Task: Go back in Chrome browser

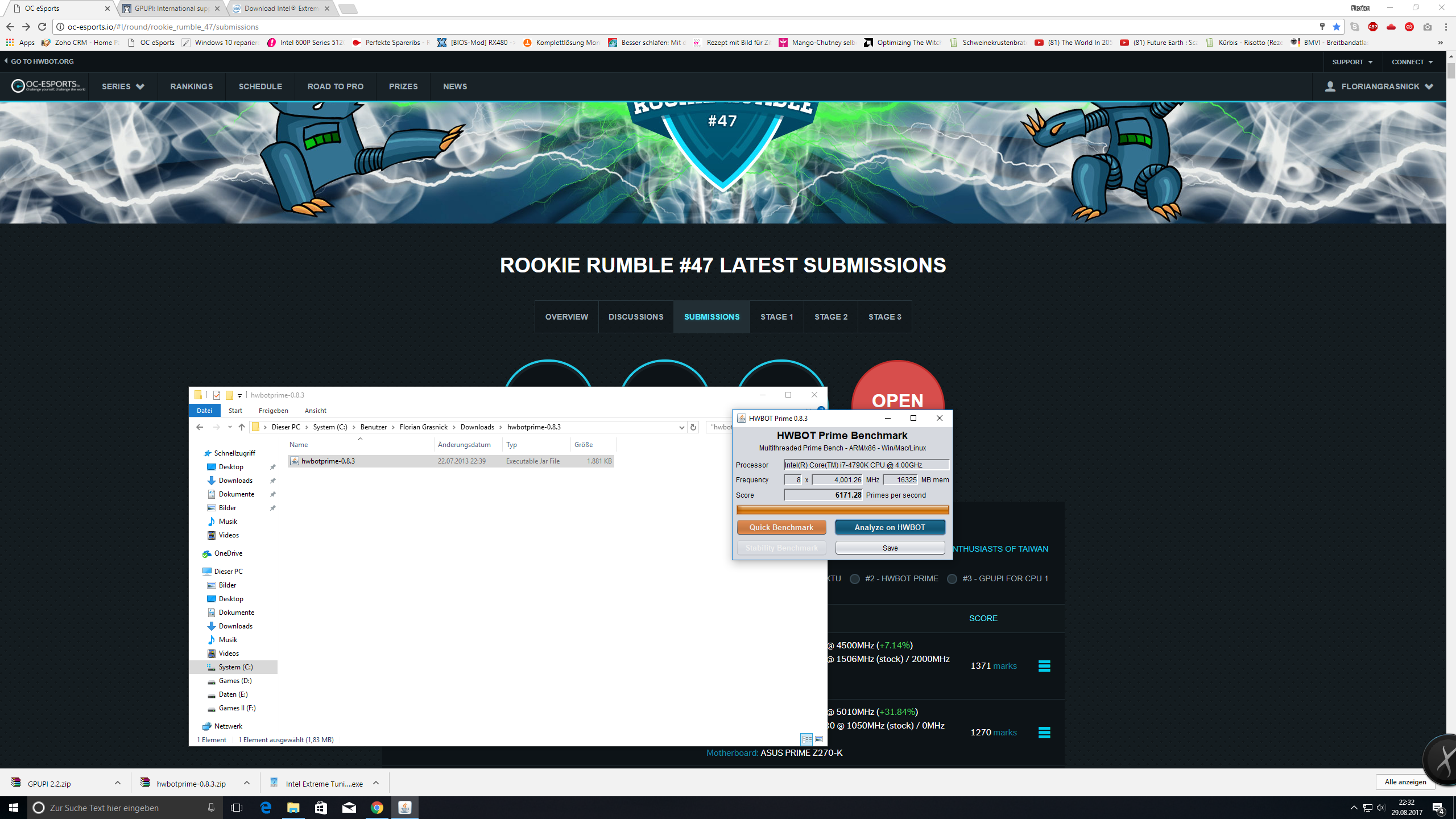Action: 10,27
